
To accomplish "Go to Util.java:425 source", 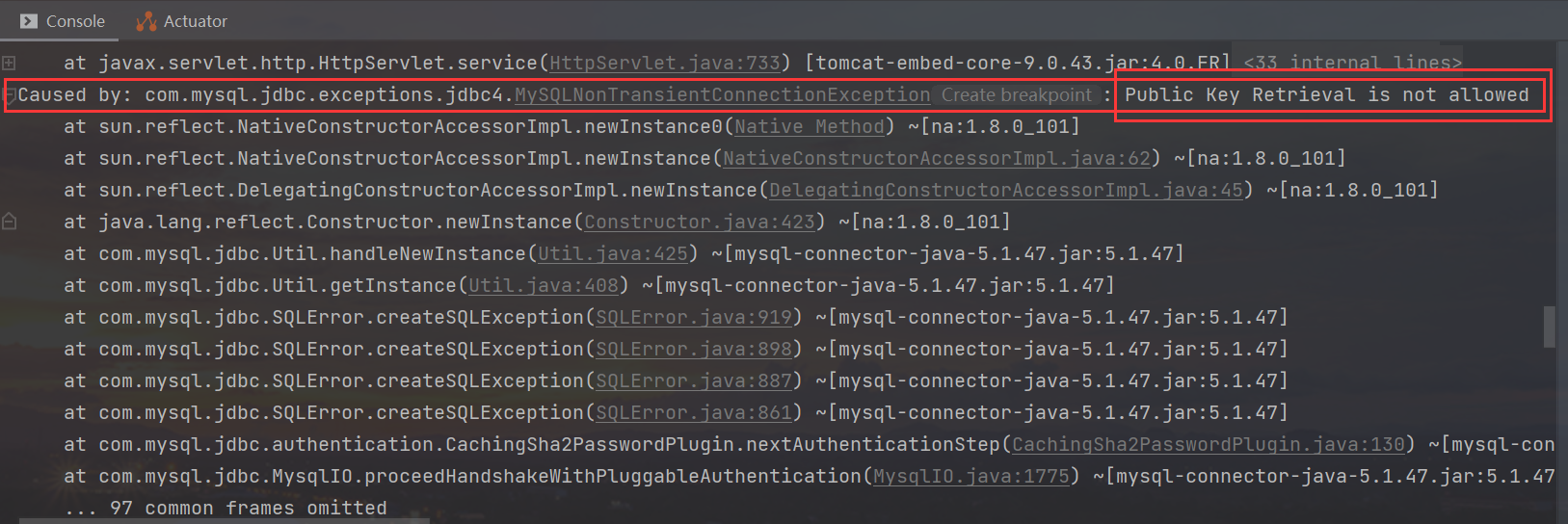I will click(613, 254).
